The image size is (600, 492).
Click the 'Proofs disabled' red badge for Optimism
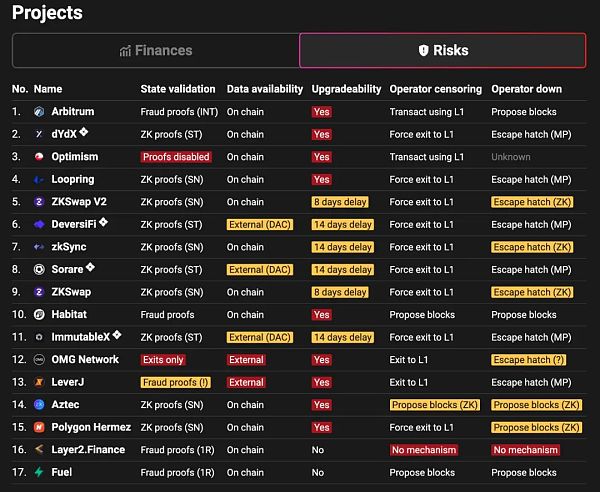coord(176,157)
